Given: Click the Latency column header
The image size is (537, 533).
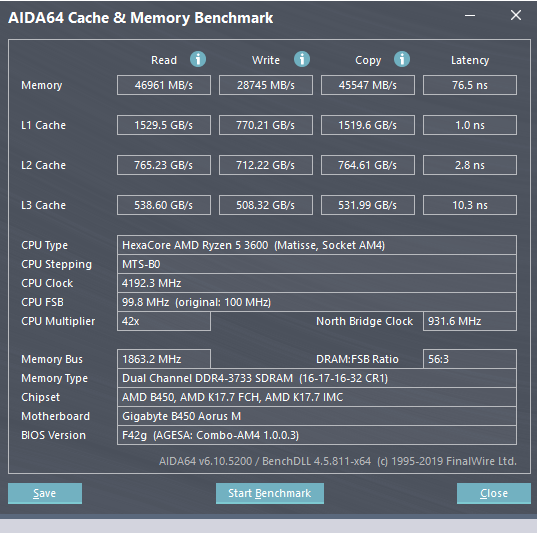Looking at the screenshot, I should (470, 60).
